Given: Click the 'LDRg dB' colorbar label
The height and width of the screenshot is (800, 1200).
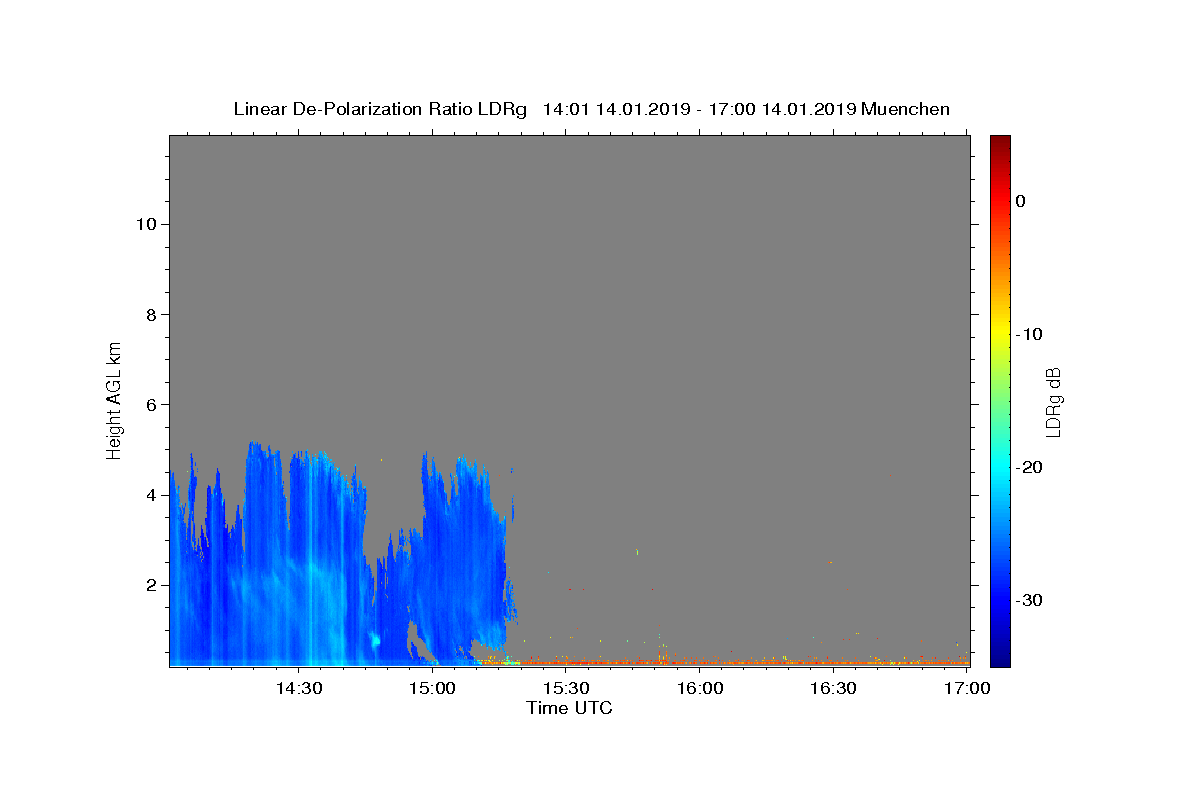Looking at the screenshot, I should pyautogui.click(x=1052, y=402).
